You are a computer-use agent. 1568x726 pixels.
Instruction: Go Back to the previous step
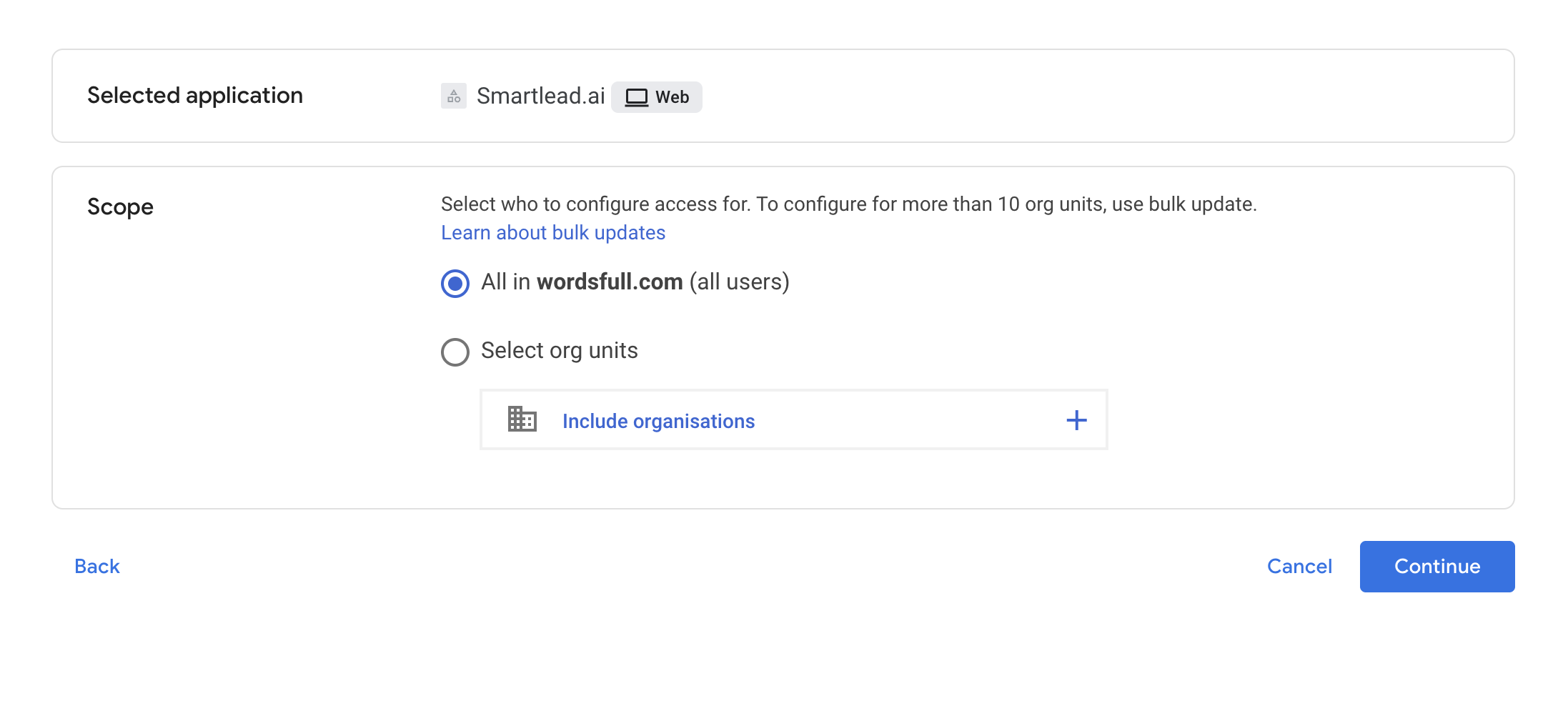coord(97,566)
